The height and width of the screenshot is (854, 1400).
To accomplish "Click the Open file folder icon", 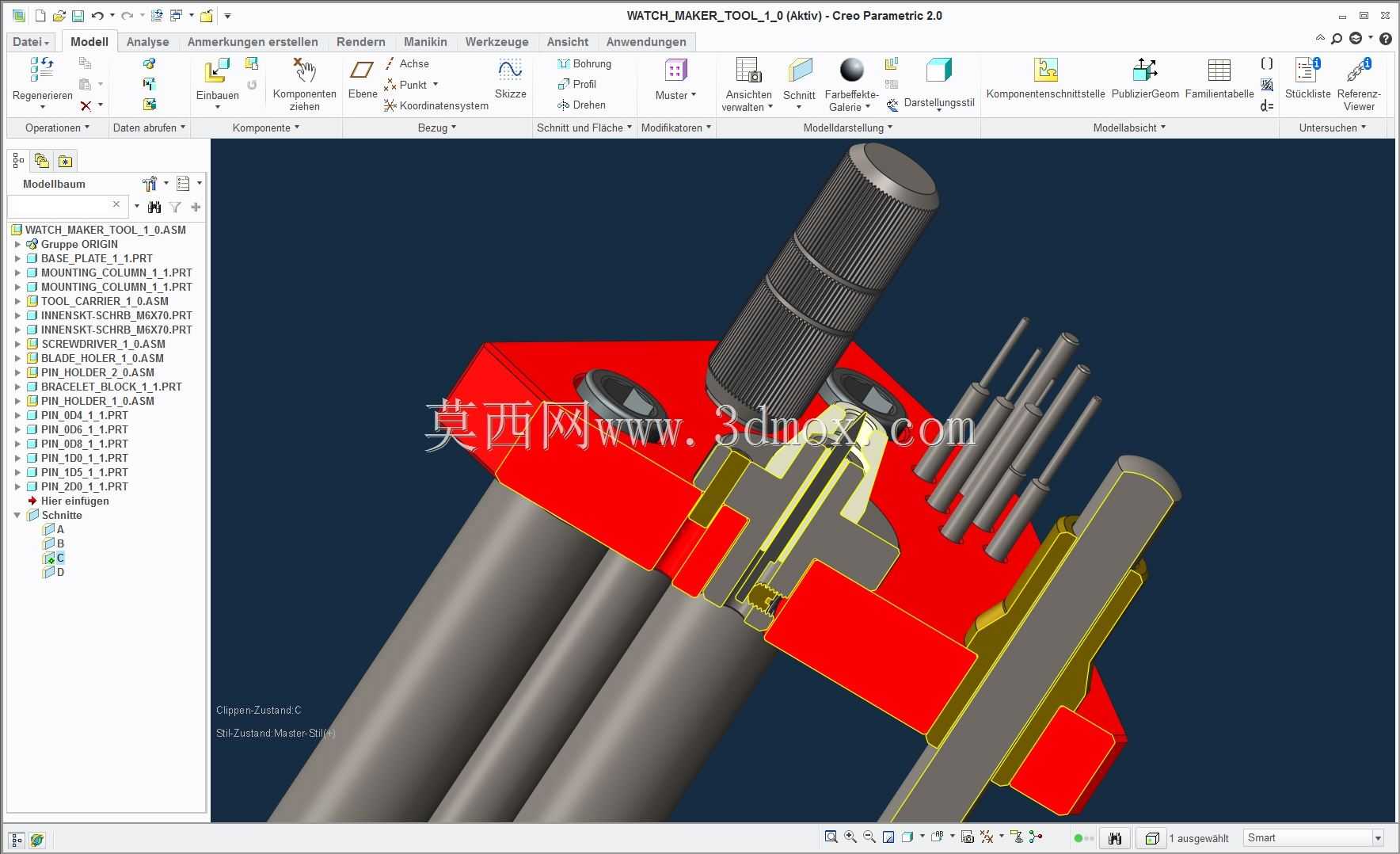I will (x=59, y=16).
